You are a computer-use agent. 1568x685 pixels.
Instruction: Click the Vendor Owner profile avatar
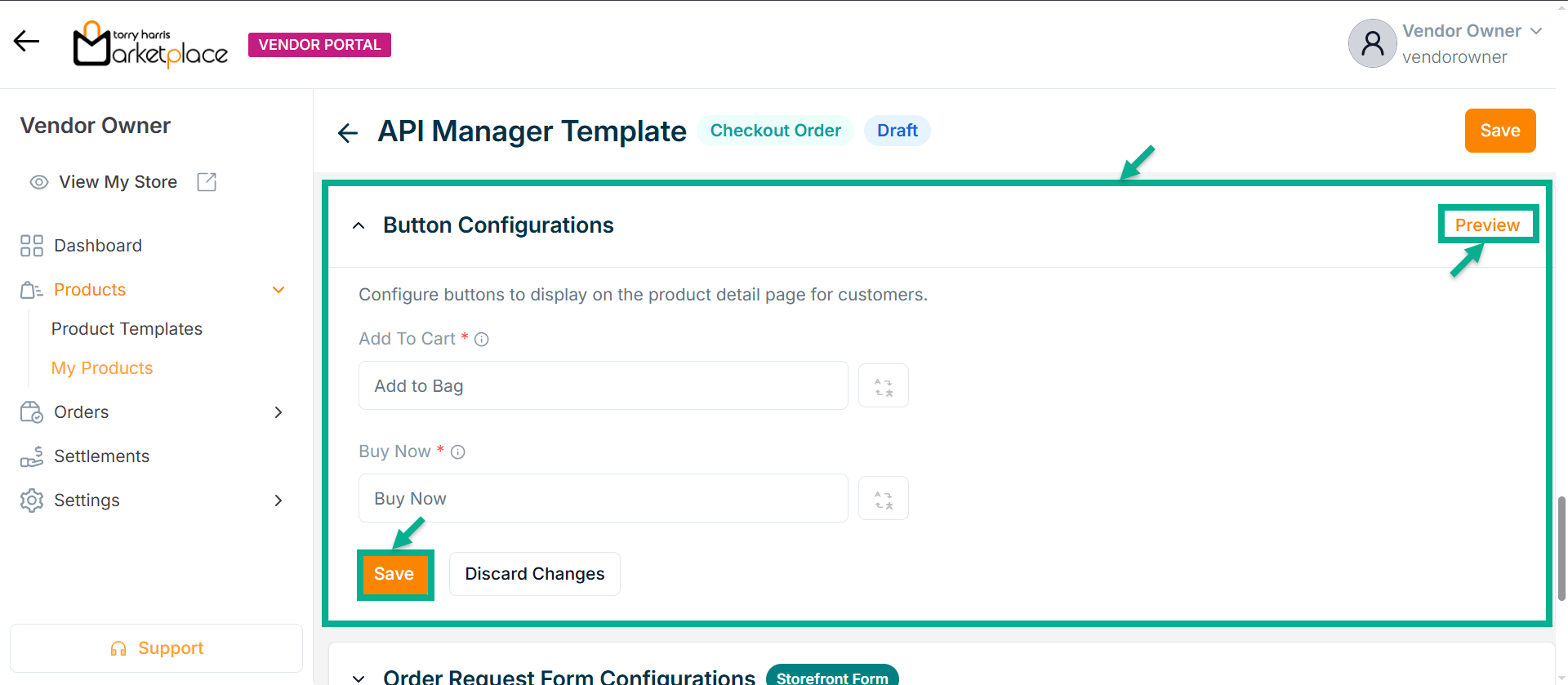1372,43
